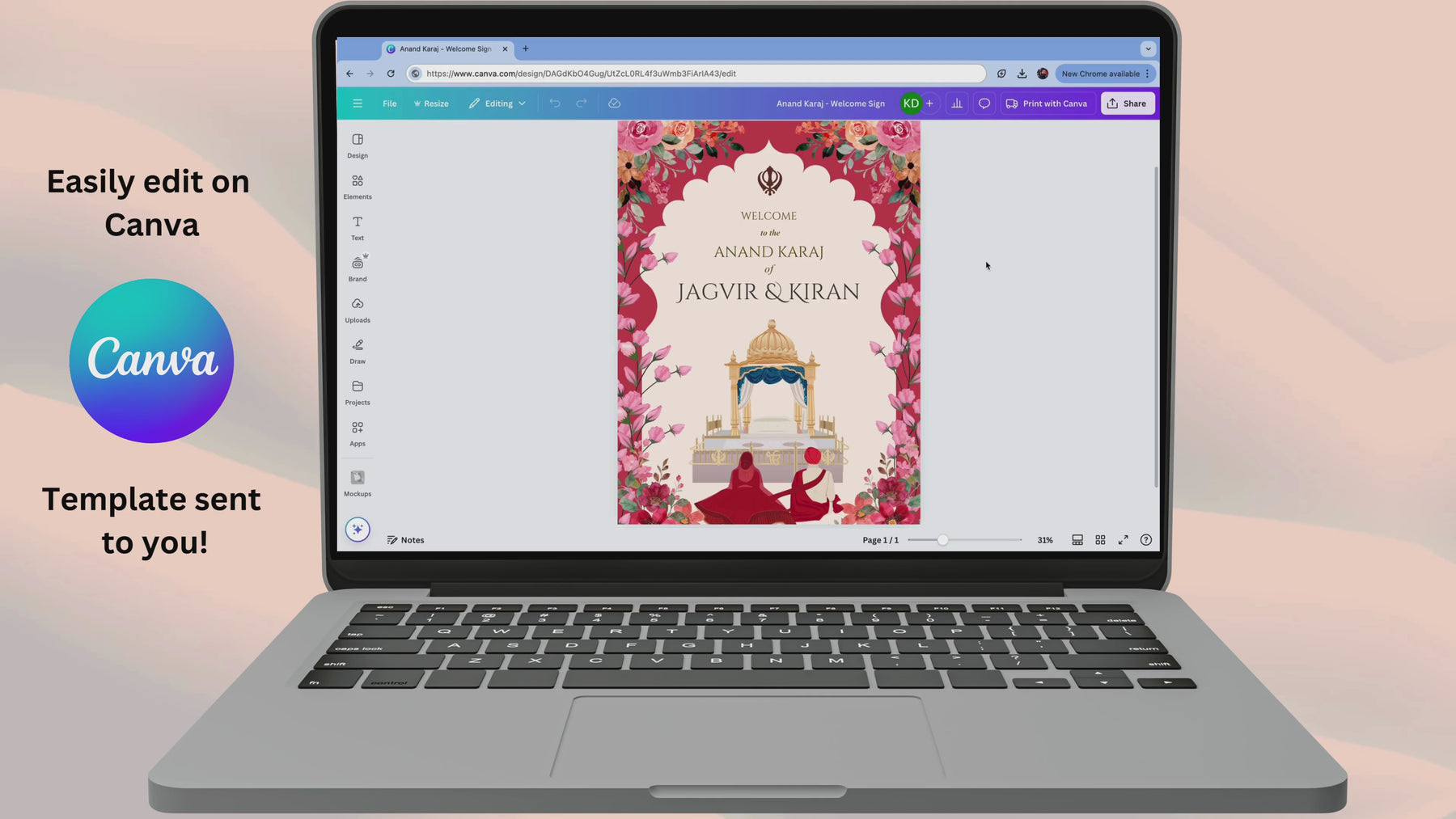Launch Canva magic assistant sparkle button
This screenshot has height=819, width=1456.
tap(358, 530)
